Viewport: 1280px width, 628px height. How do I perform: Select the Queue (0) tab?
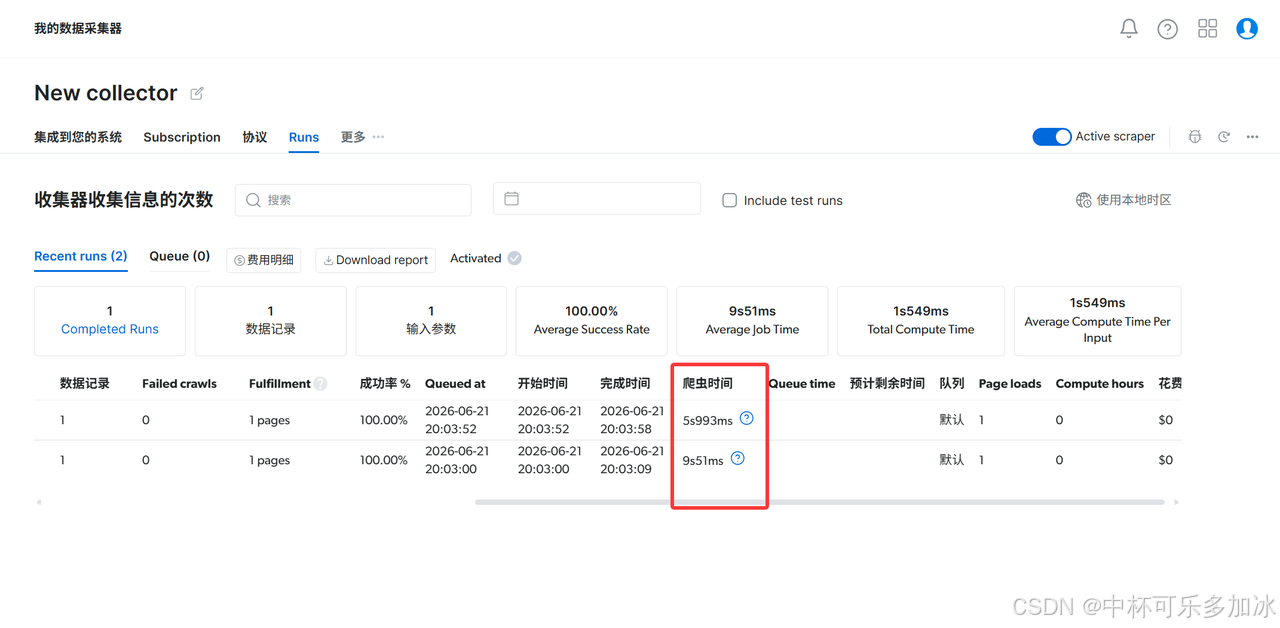tap(180, 256)
